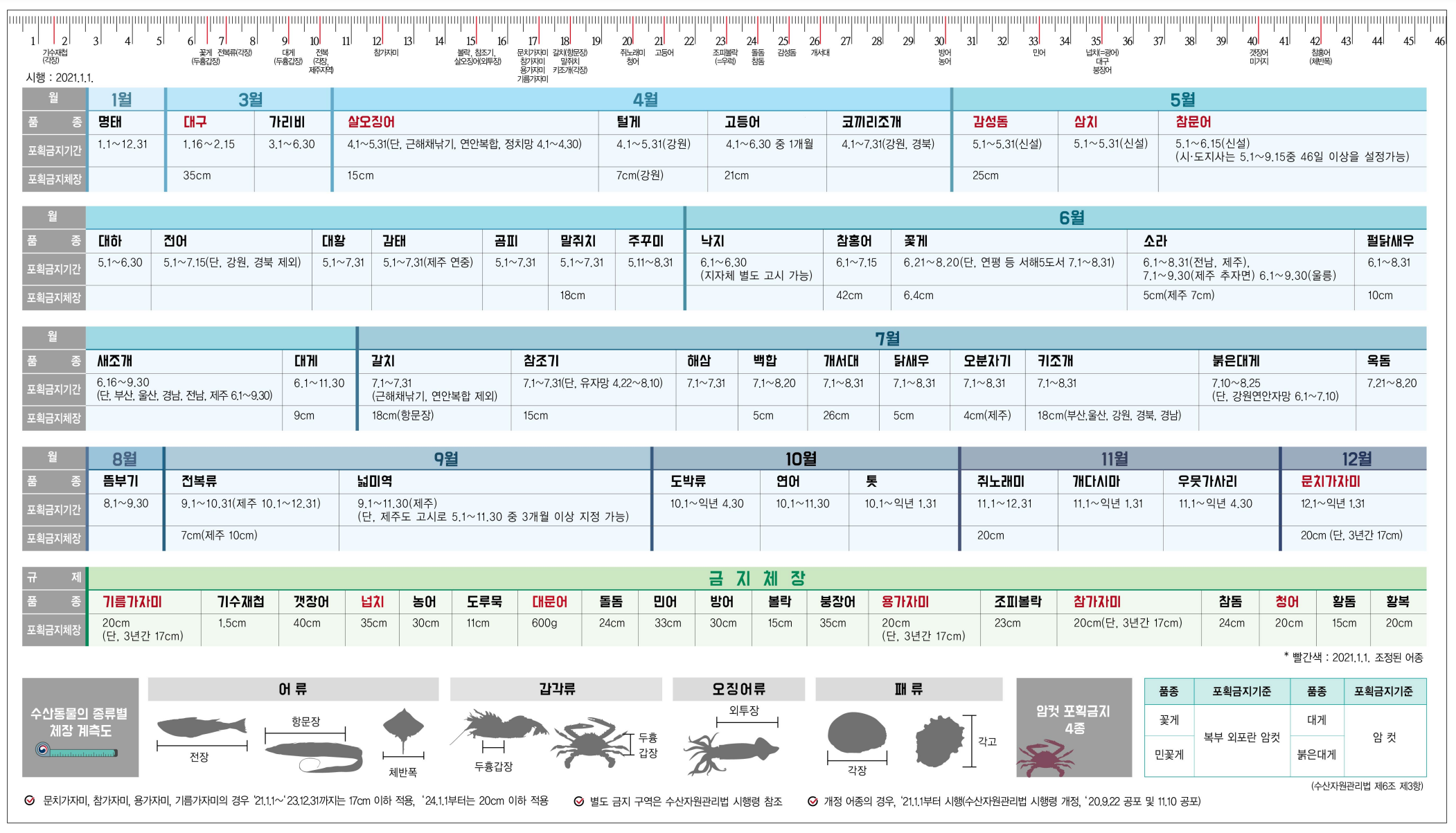Click the green 금지체장 banner
Image resolution: width=1456 pixels, height=833 pixels.
[756, 578]
